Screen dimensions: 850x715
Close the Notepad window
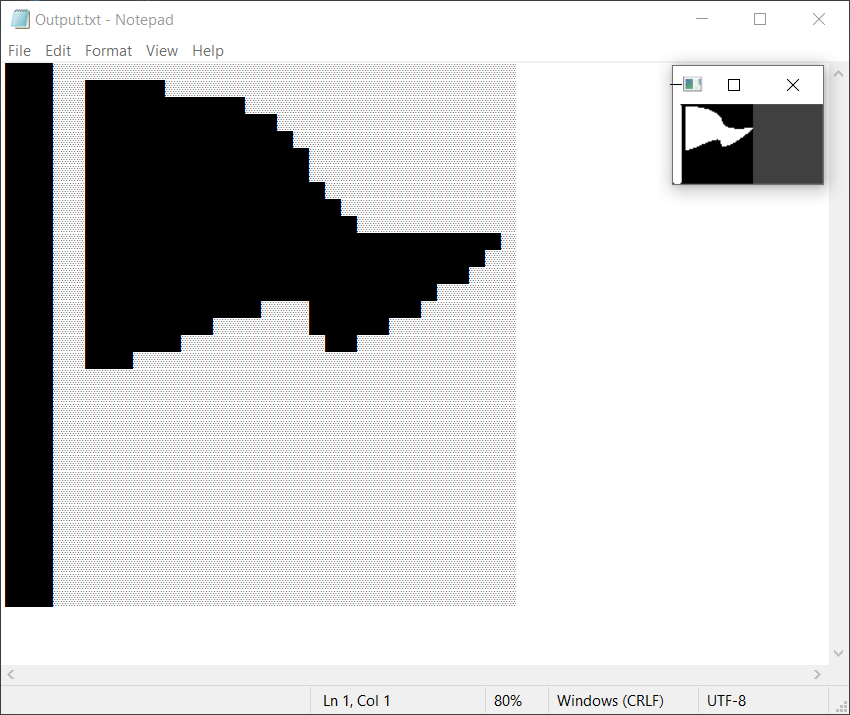point(819,19)
